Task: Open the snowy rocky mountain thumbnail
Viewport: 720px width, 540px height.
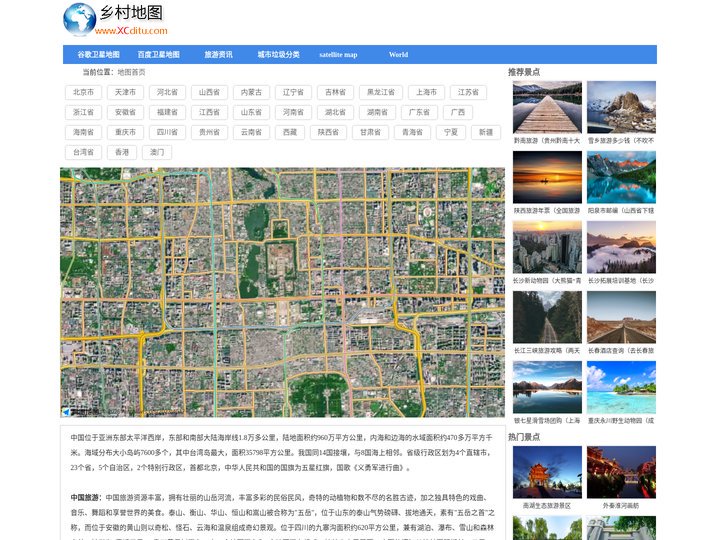Action: 621,107
